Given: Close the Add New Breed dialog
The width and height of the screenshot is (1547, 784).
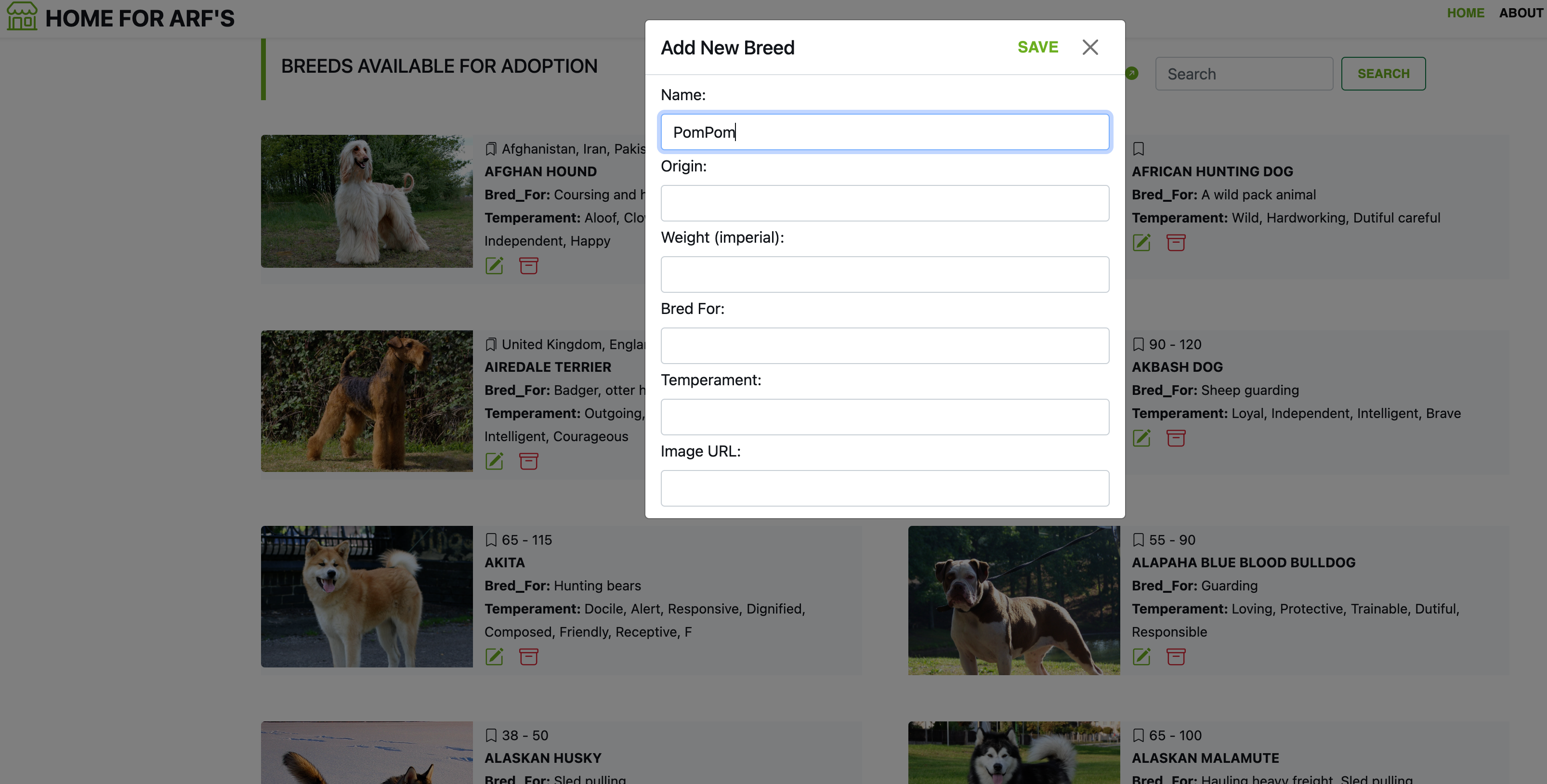Looking at the screenshot, I should coord(1090,47).
